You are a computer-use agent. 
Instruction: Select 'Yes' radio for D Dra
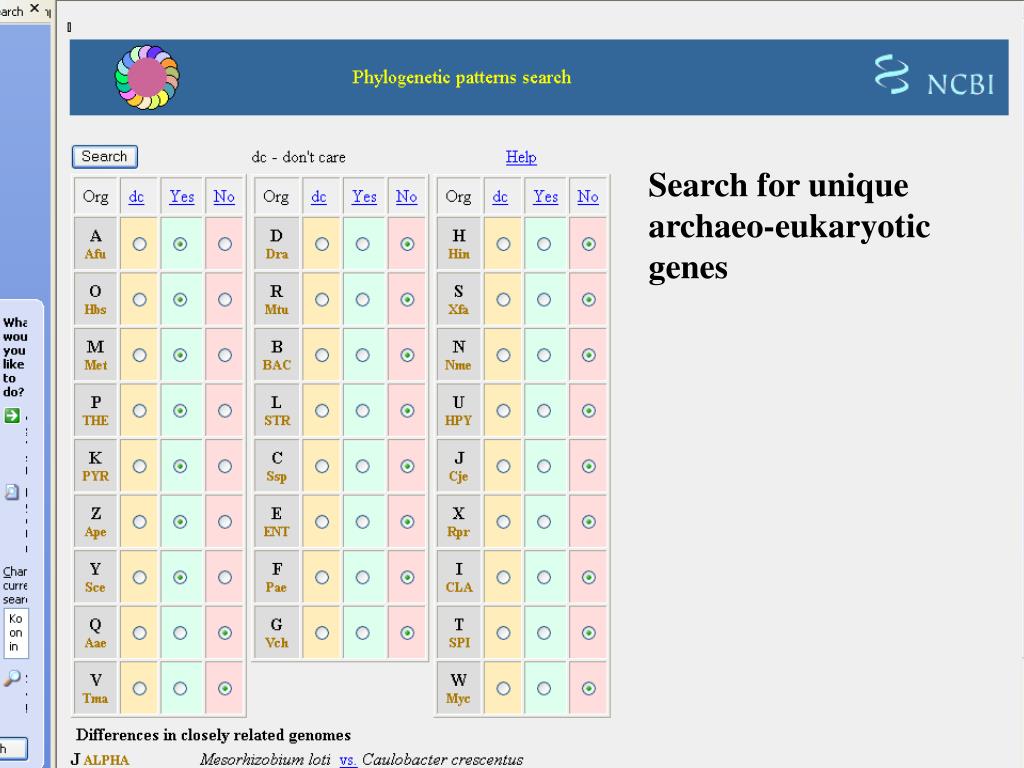[362, 244]
